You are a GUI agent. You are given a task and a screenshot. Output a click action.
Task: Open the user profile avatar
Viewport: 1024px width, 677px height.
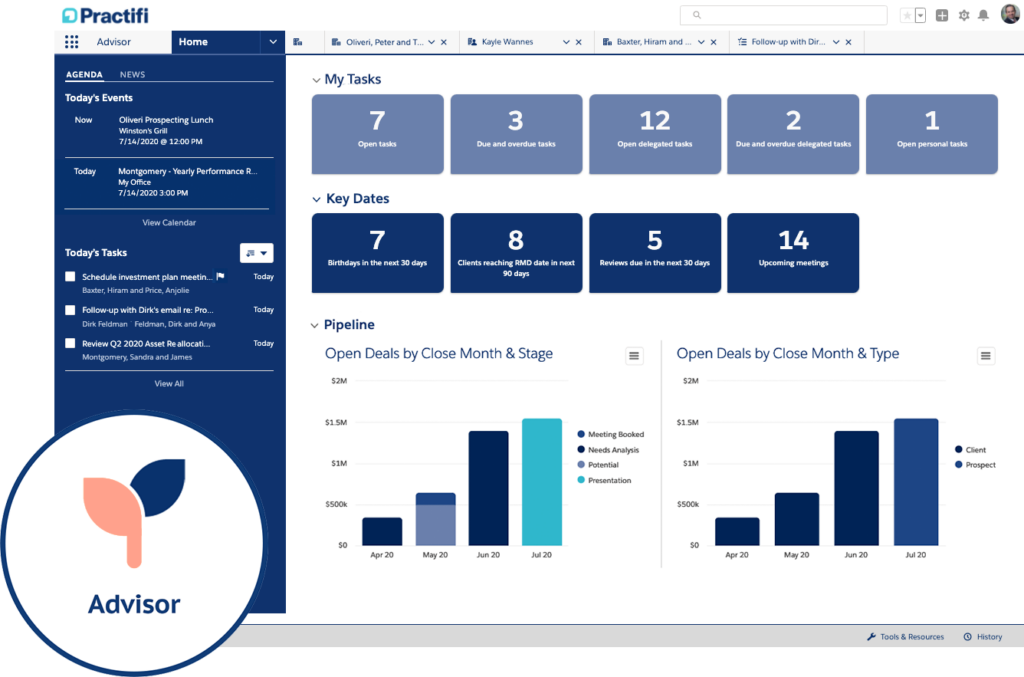(x=1010, y=15)
